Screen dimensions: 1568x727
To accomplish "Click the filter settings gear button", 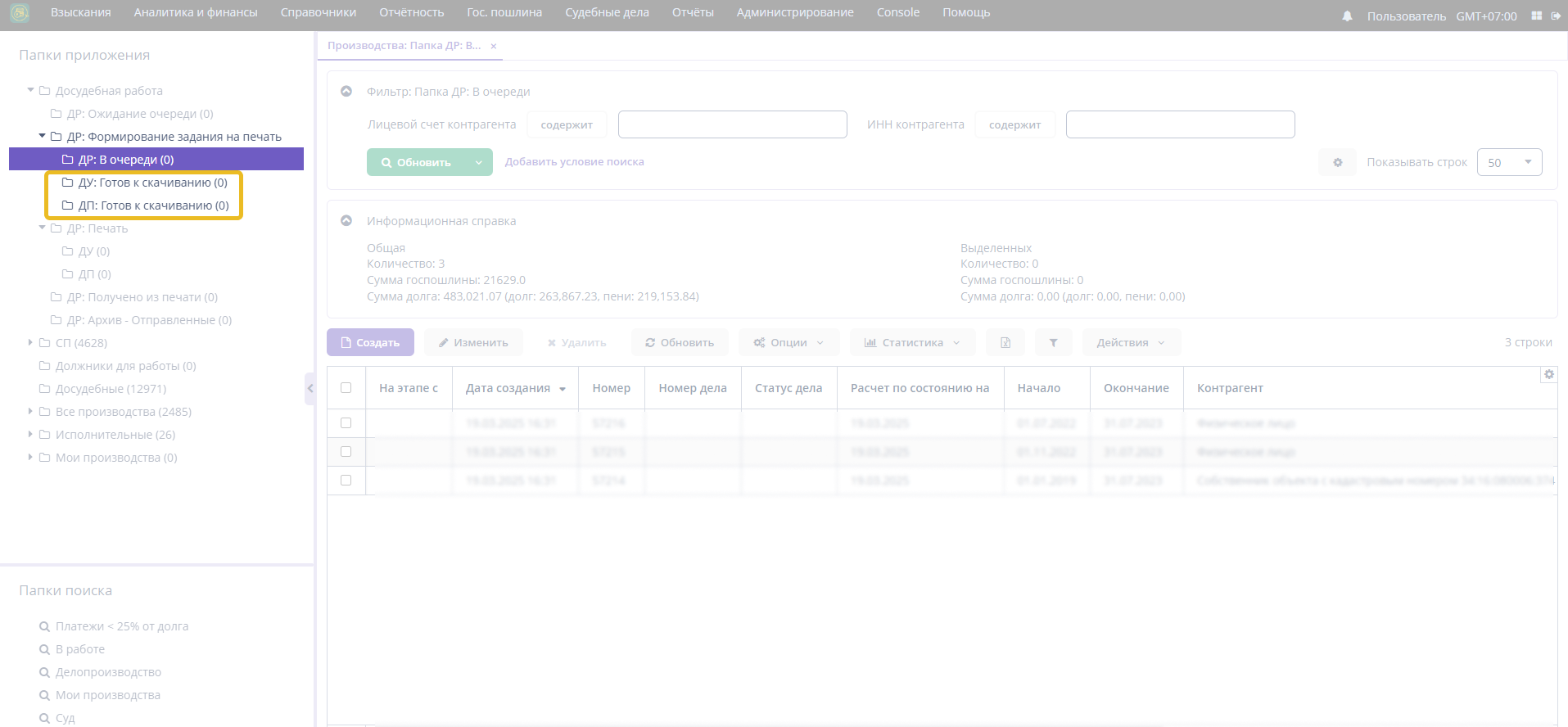I will point(1337,162).
